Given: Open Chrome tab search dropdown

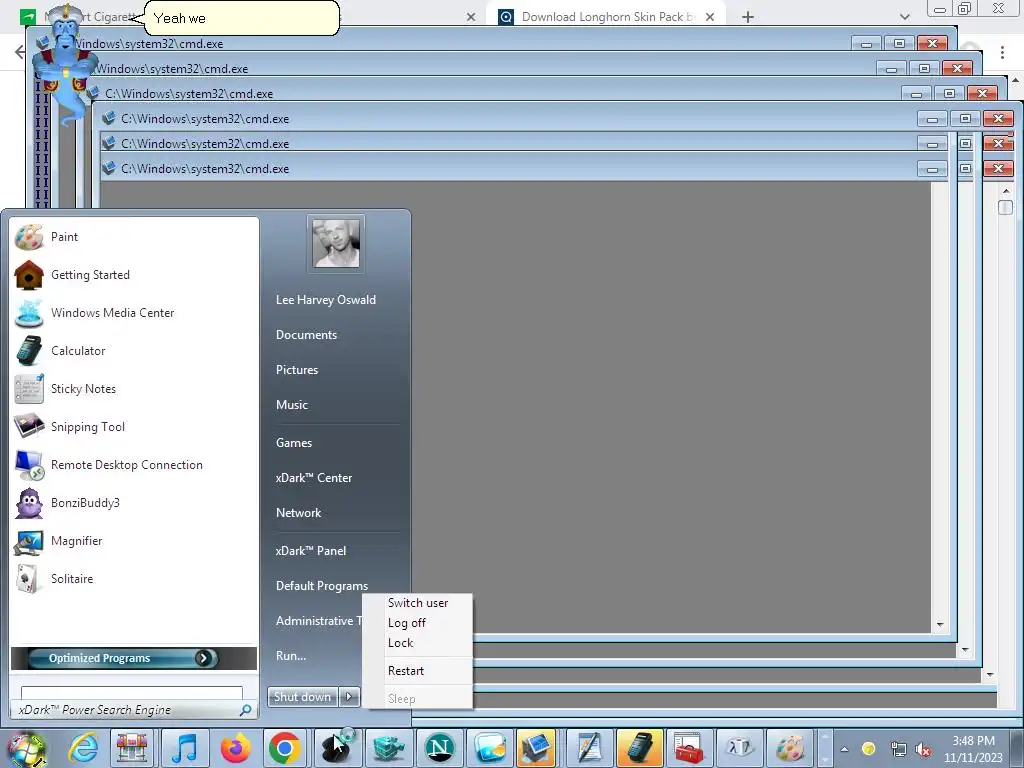Looking at the screenshot, I should point(904,17).
